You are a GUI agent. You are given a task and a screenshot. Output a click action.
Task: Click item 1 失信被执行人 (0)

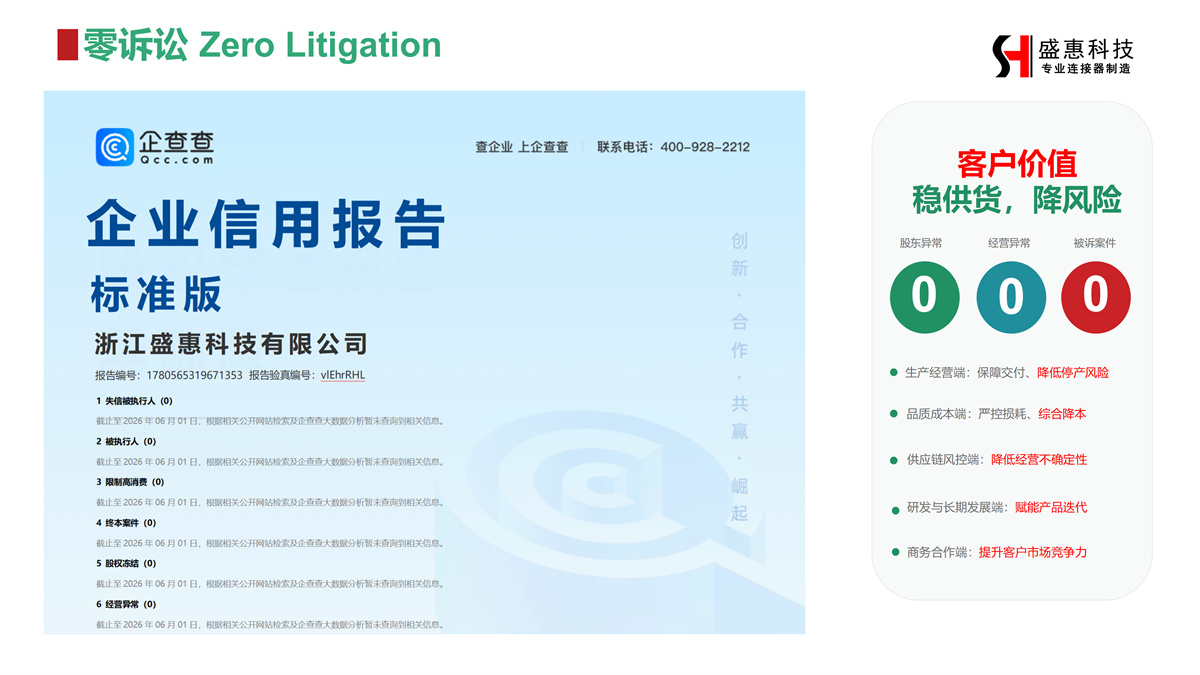click(x=134, y=401)
